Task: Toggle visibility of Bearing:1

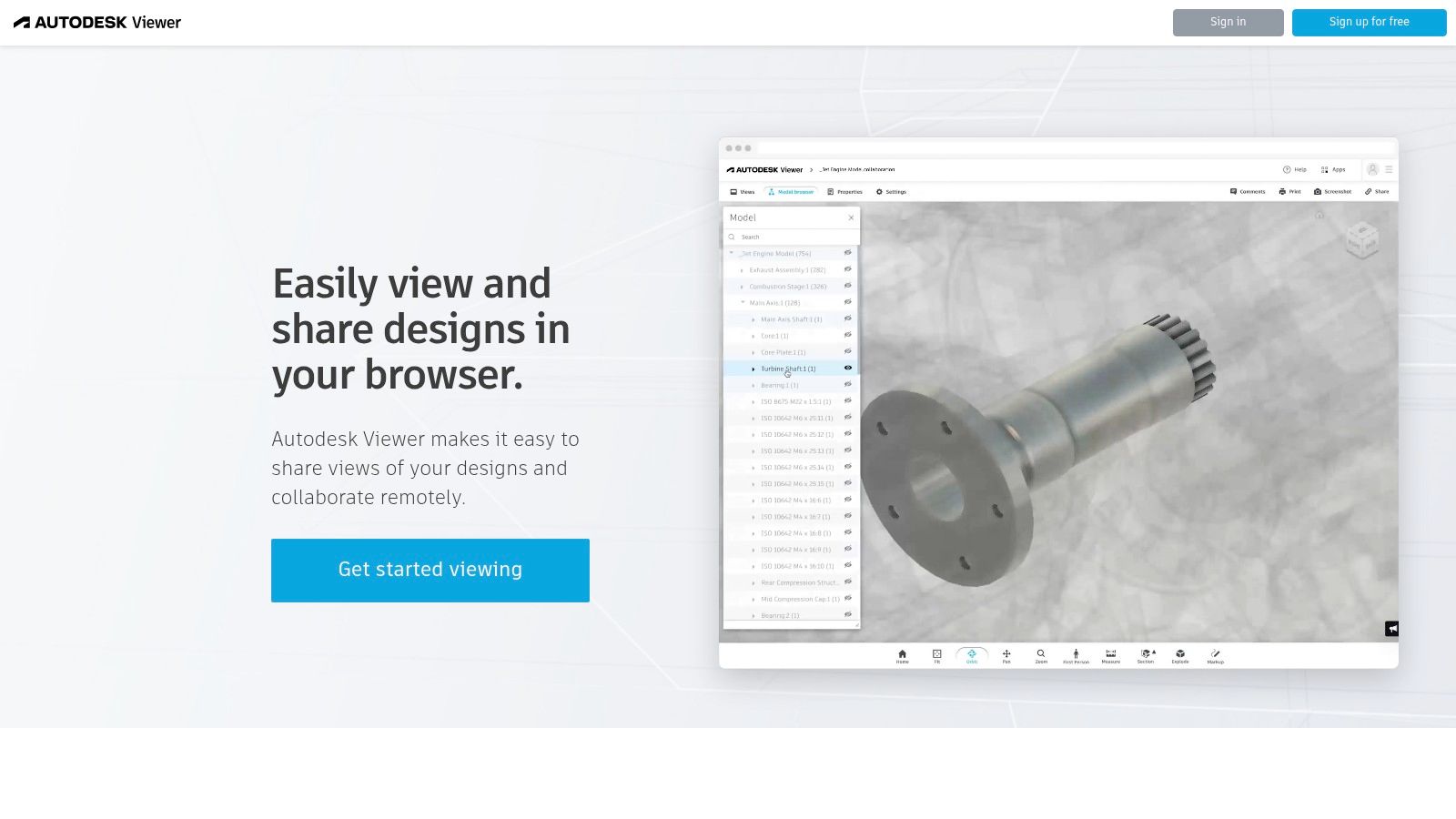Action: pos(847,385)
